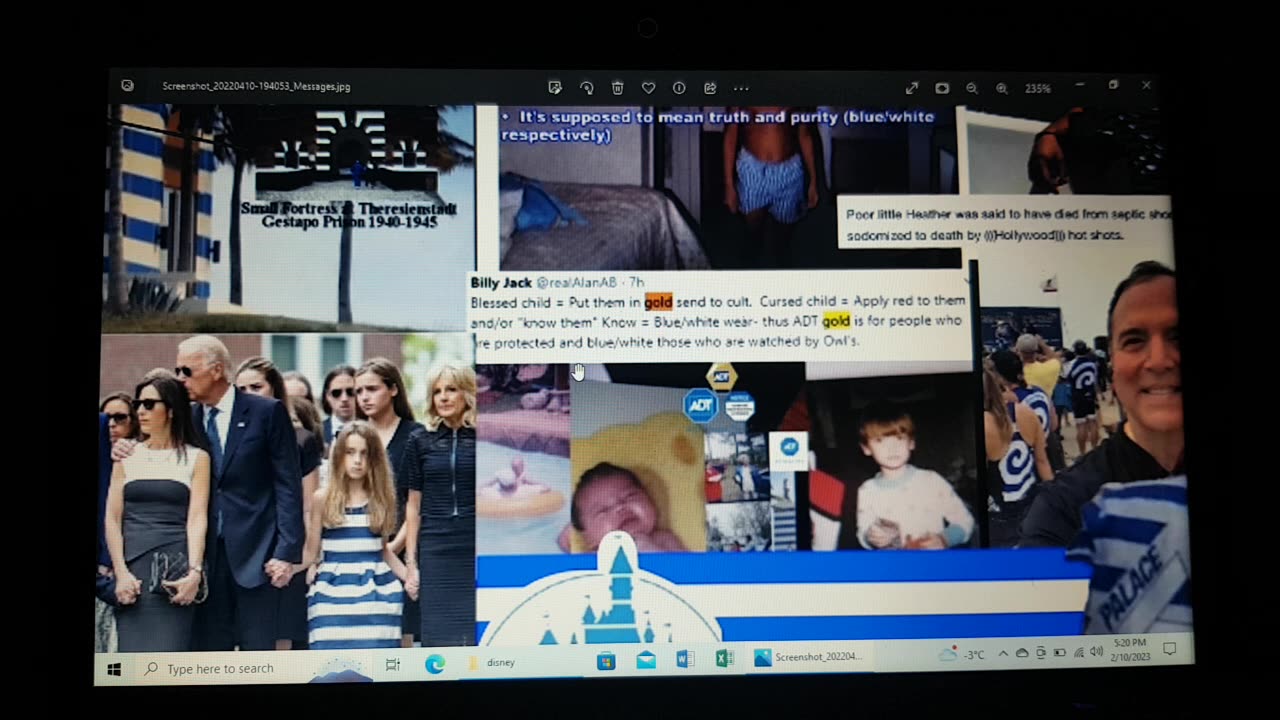This screenshot has height=720, width=1280.
Task: Click the 235% zoom level indicator
Action: point(1038,88)
